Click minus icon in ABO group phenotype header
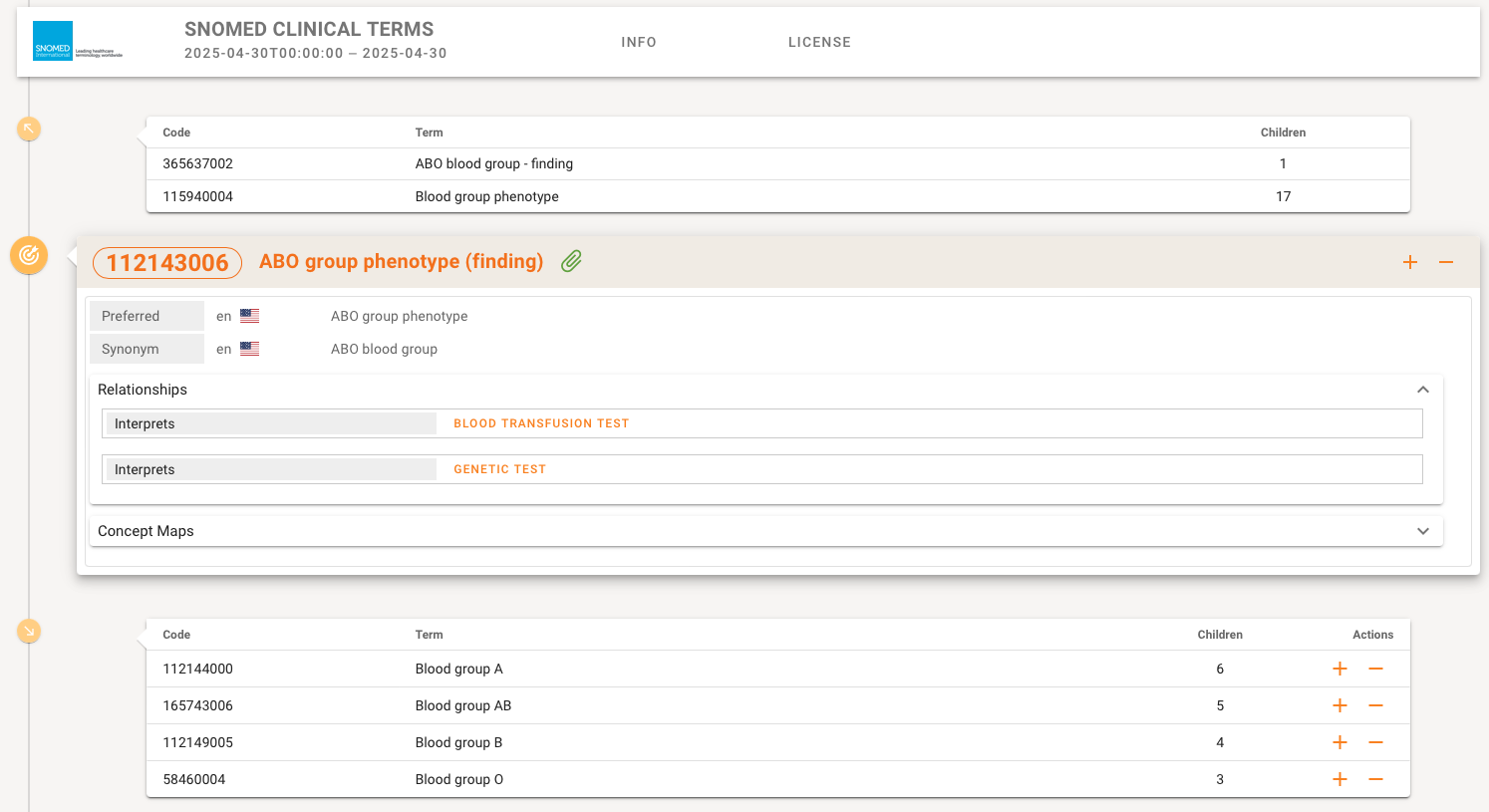Image resolution: width=1489 pixels, height=812 pixels. coord(1446,262)
